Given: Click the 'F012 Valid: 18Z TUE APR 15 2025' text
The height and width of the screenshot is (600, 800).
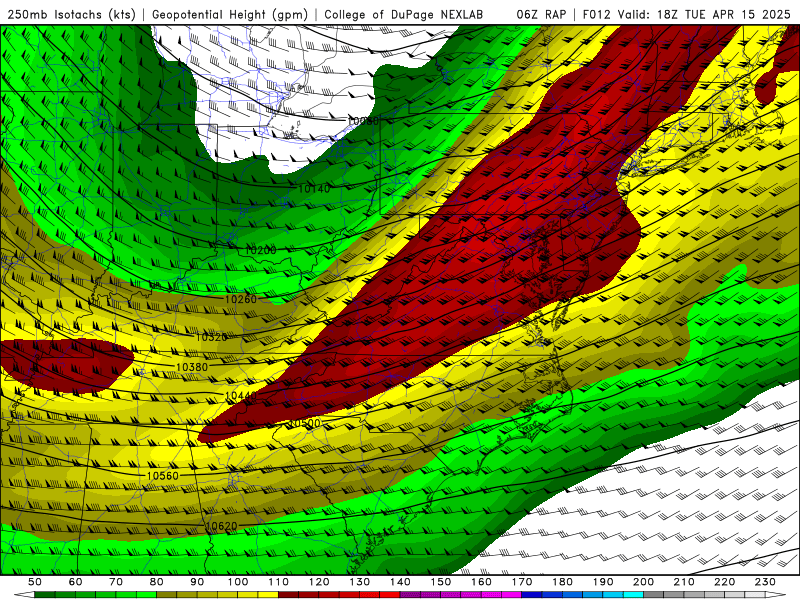Looking at the screenshot, I should point(686,14).
